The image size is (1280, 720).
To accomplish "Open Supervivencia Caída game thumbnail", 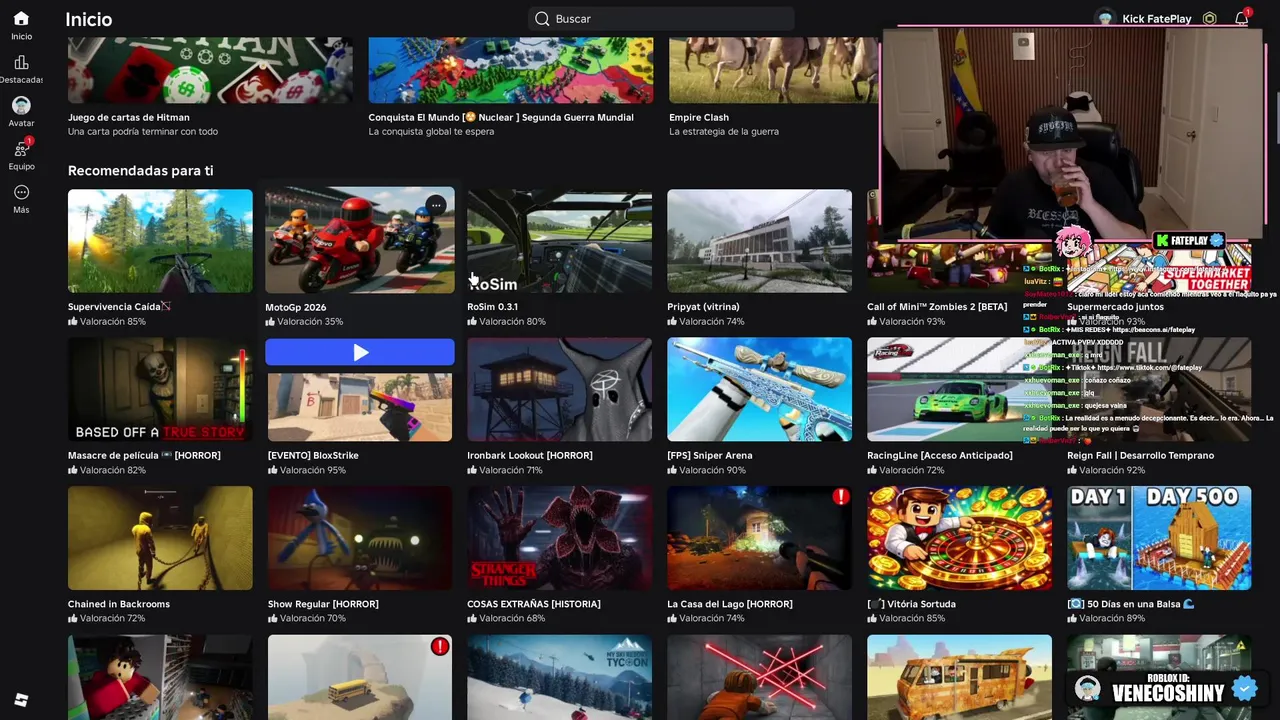I will click(160, 241).
